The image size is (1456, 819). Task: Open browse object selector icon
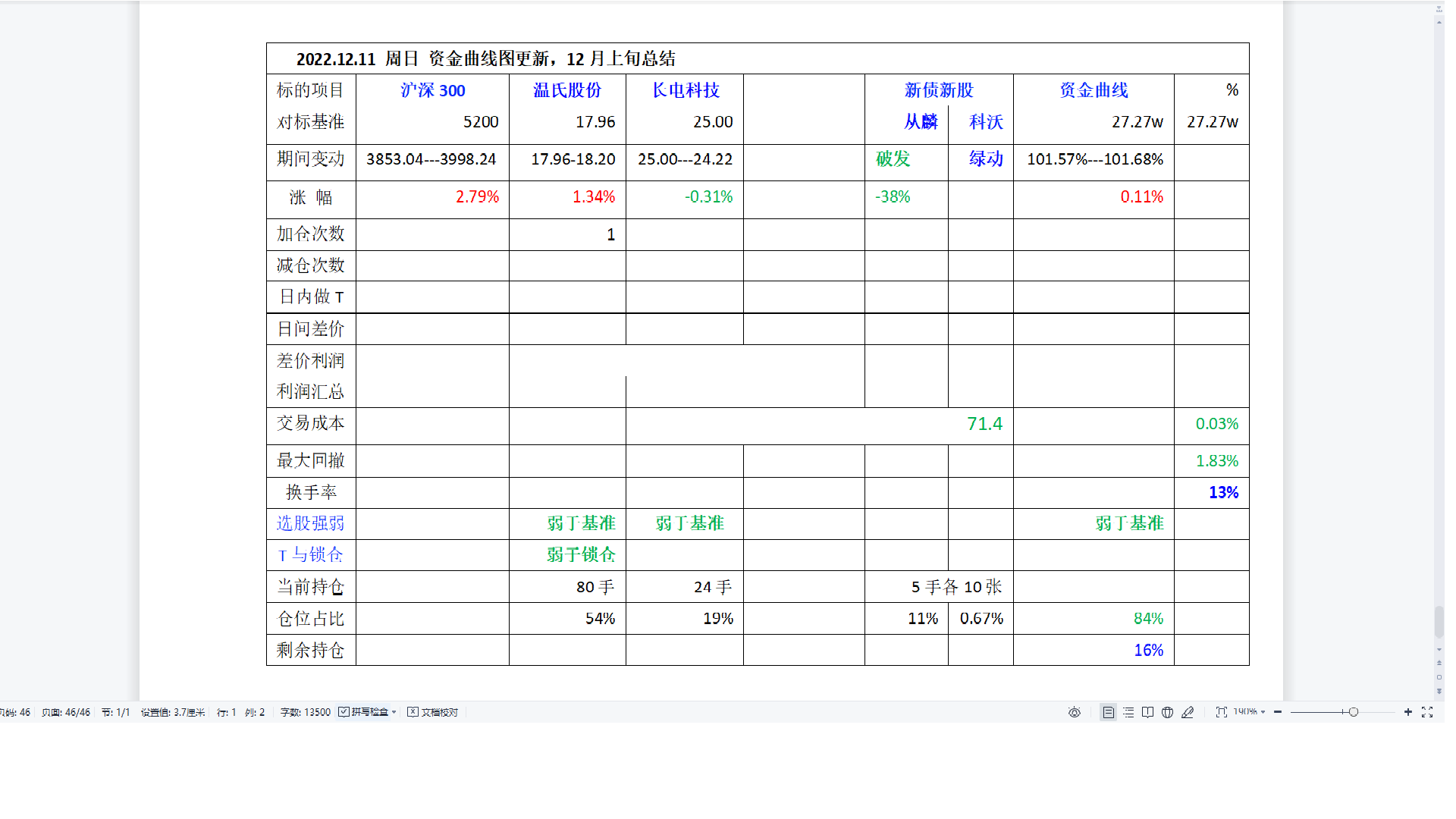(1439, 677)
